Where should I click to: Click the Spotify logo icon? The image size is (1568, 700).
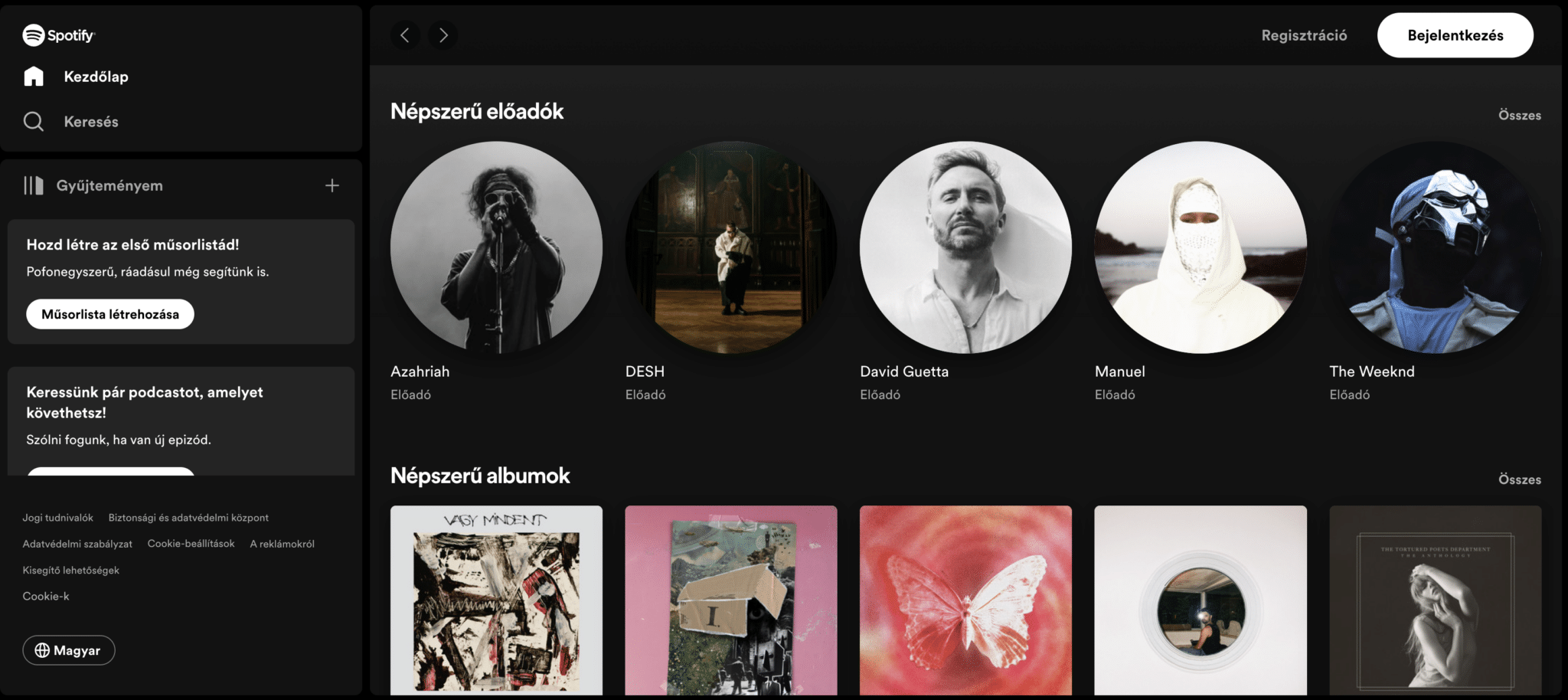(34, 34)
